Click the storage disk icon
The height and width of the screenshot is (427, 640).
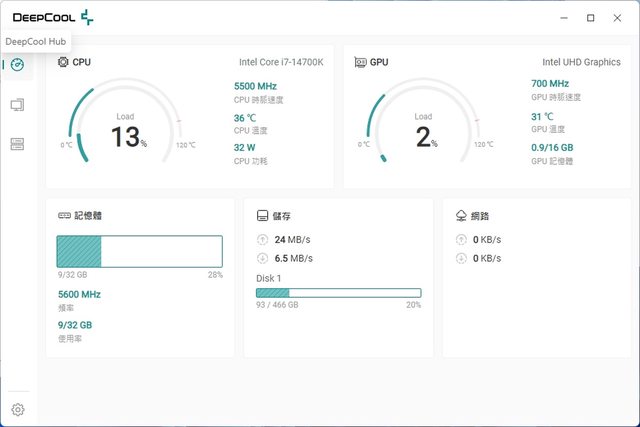point(262,215)
